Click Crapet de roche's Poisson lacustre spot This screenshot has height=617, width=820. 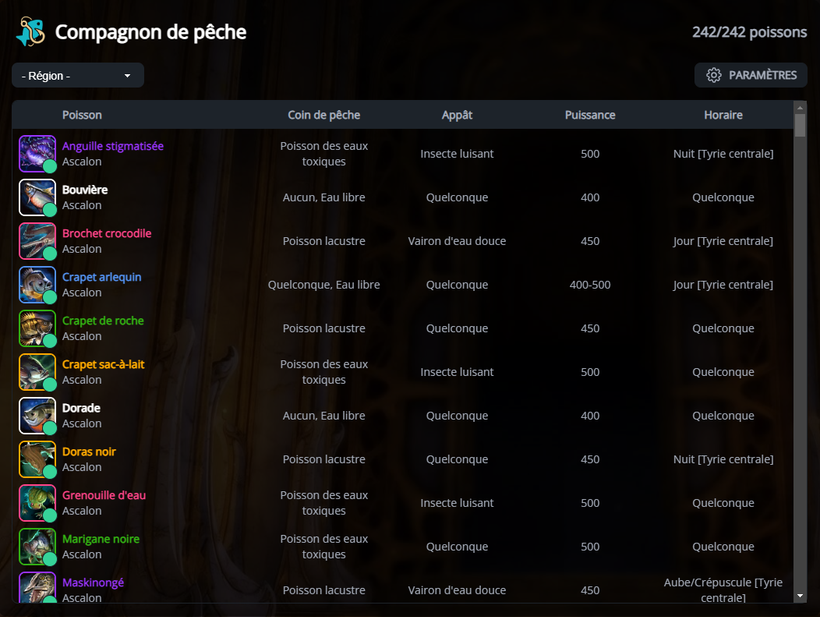[x=324, y=328]
